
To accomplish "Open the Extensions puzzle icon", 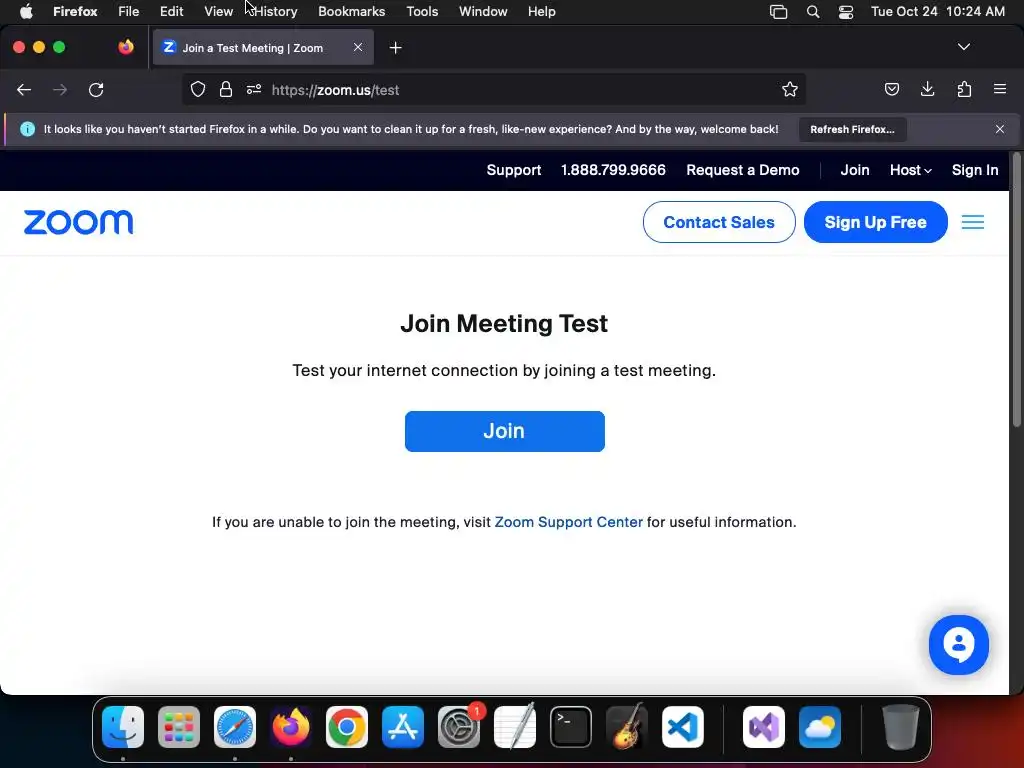I will 964,89.
